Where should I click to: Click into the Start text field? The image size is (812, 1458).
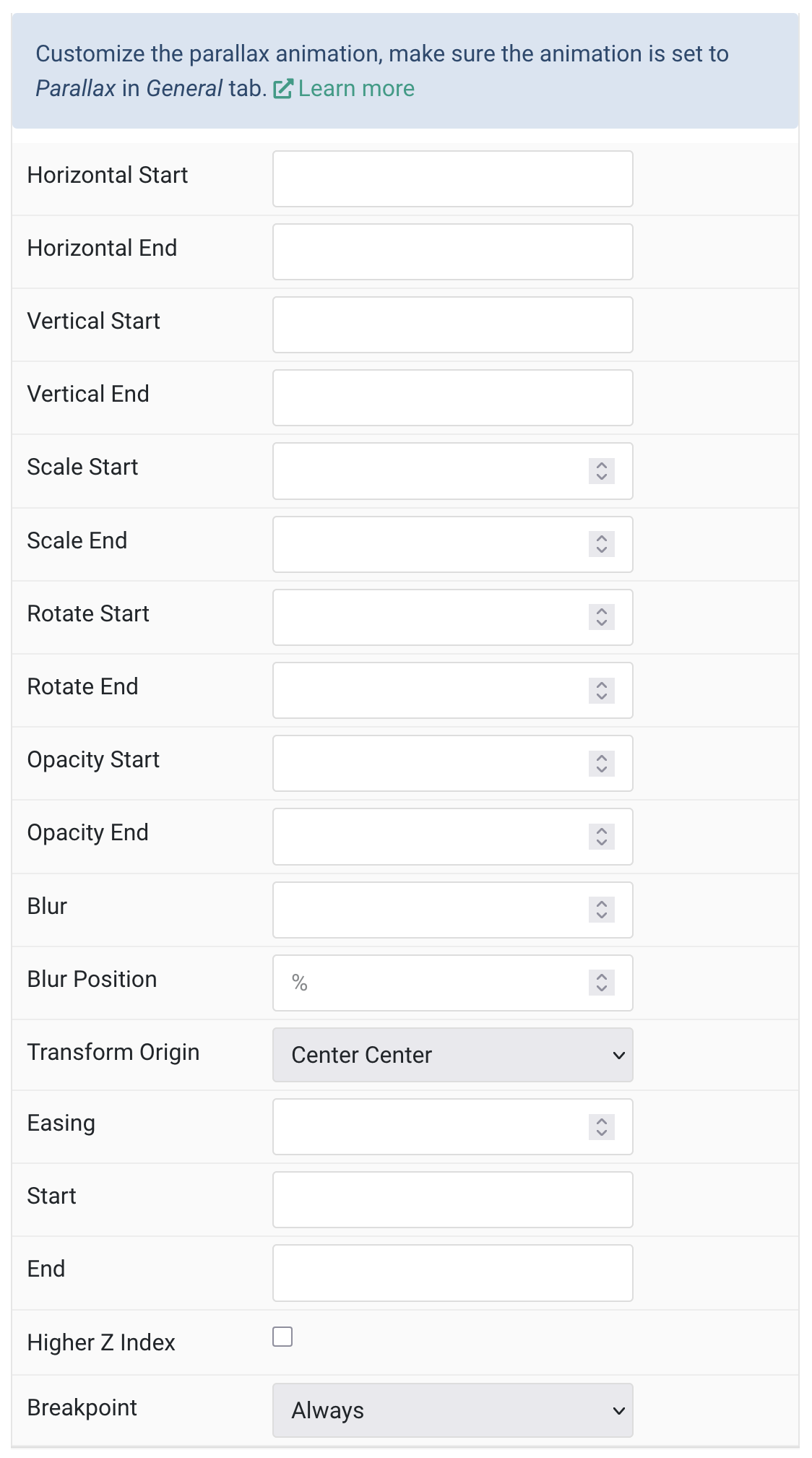click(x=453, y=1199)
